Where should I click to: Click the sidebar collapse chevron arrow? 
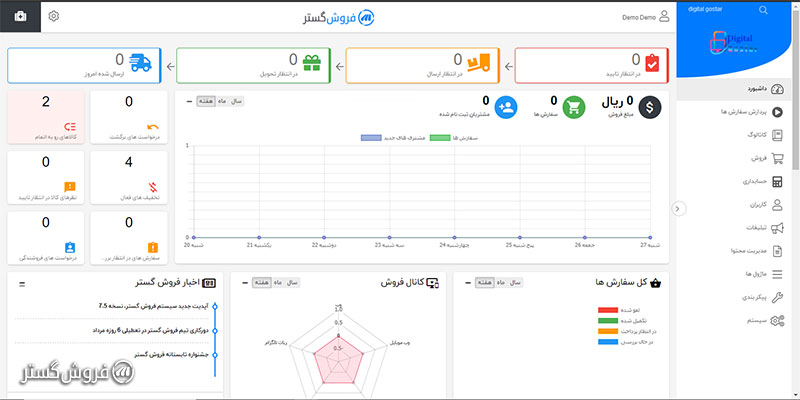[x=679, y=208]
